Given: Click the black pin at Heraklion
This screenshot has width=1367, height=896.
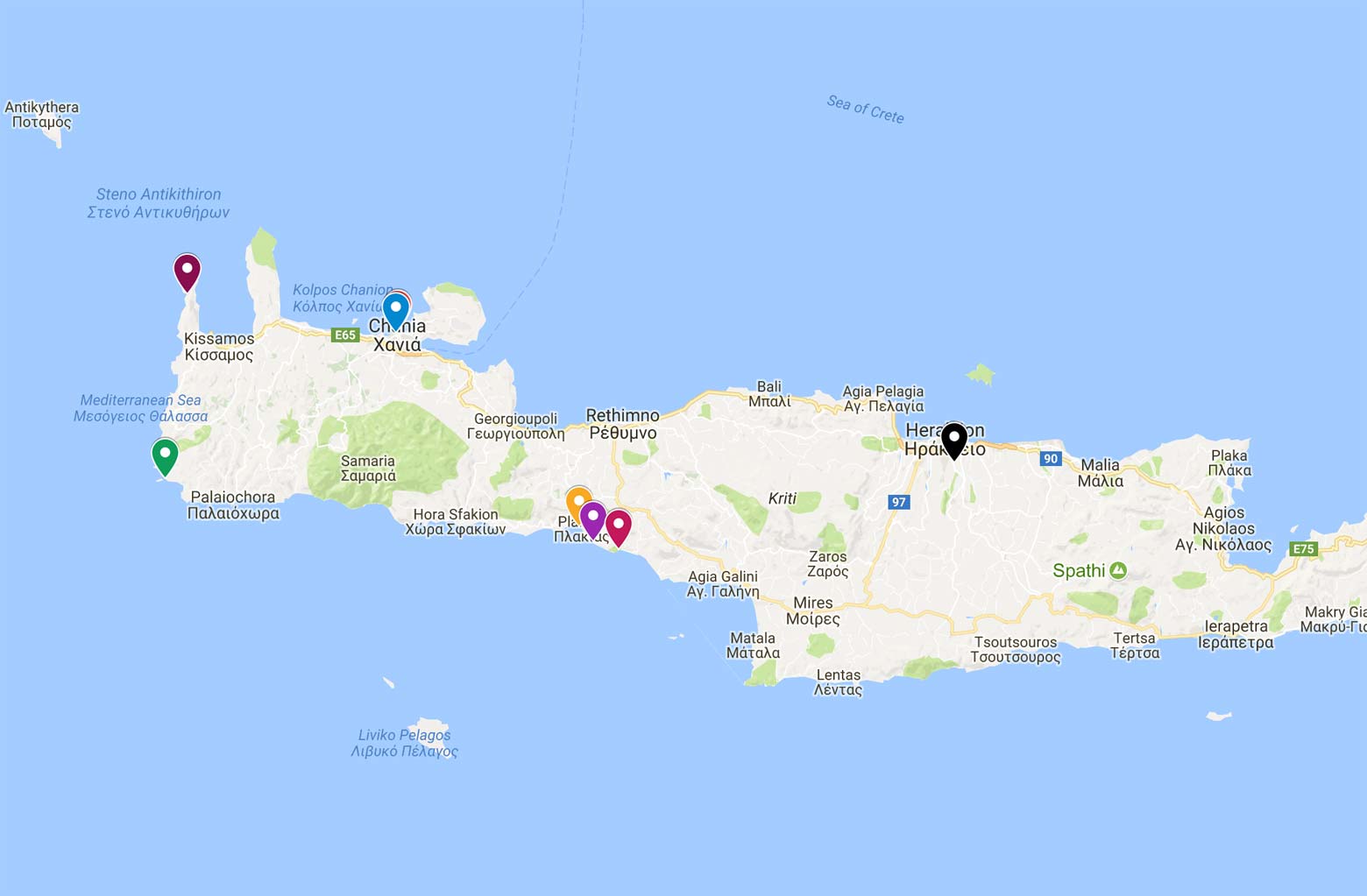Looking at the screenshot, I should point(954,440).
